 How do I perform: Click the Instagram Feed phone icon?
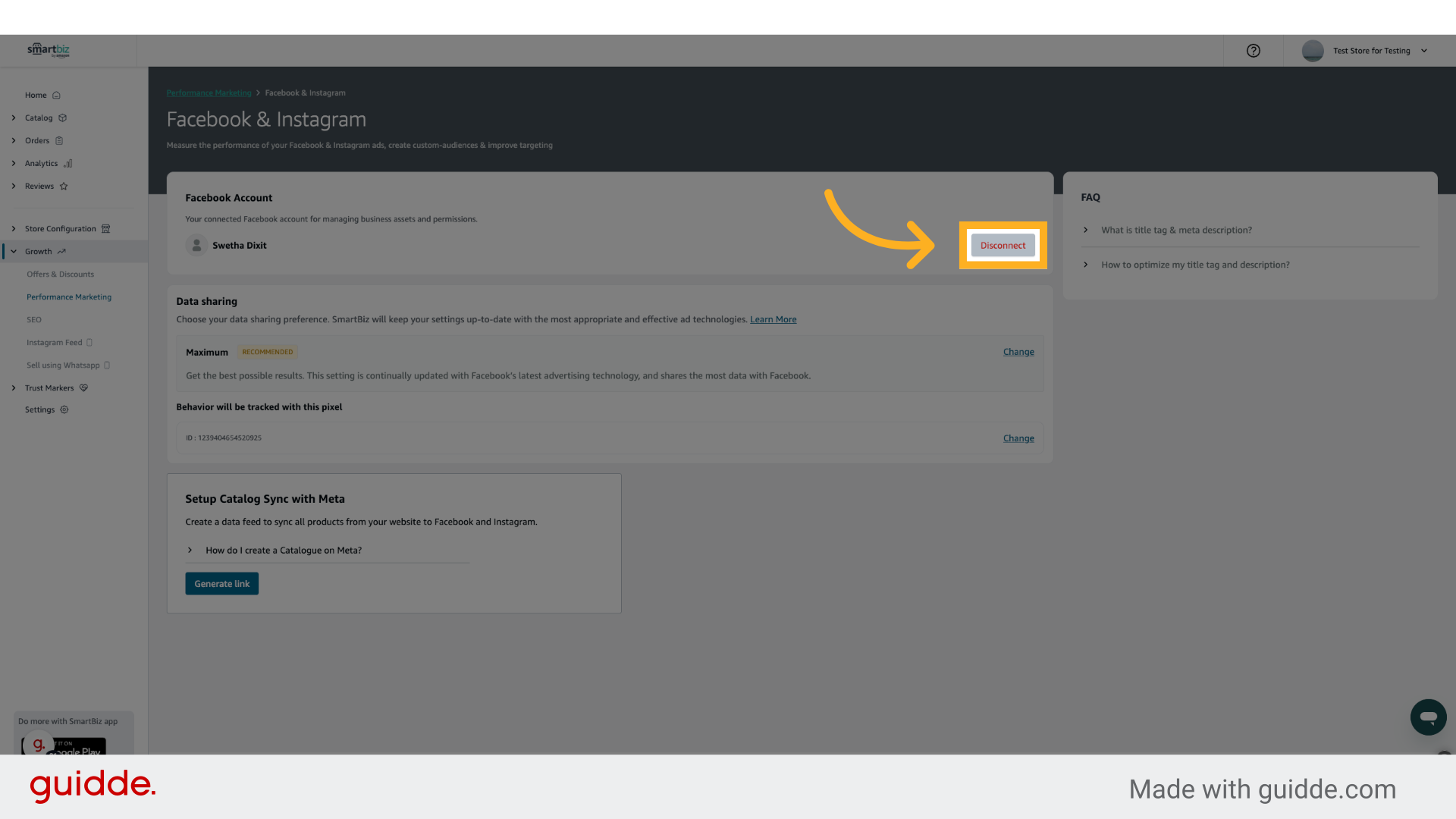[89, 343]
